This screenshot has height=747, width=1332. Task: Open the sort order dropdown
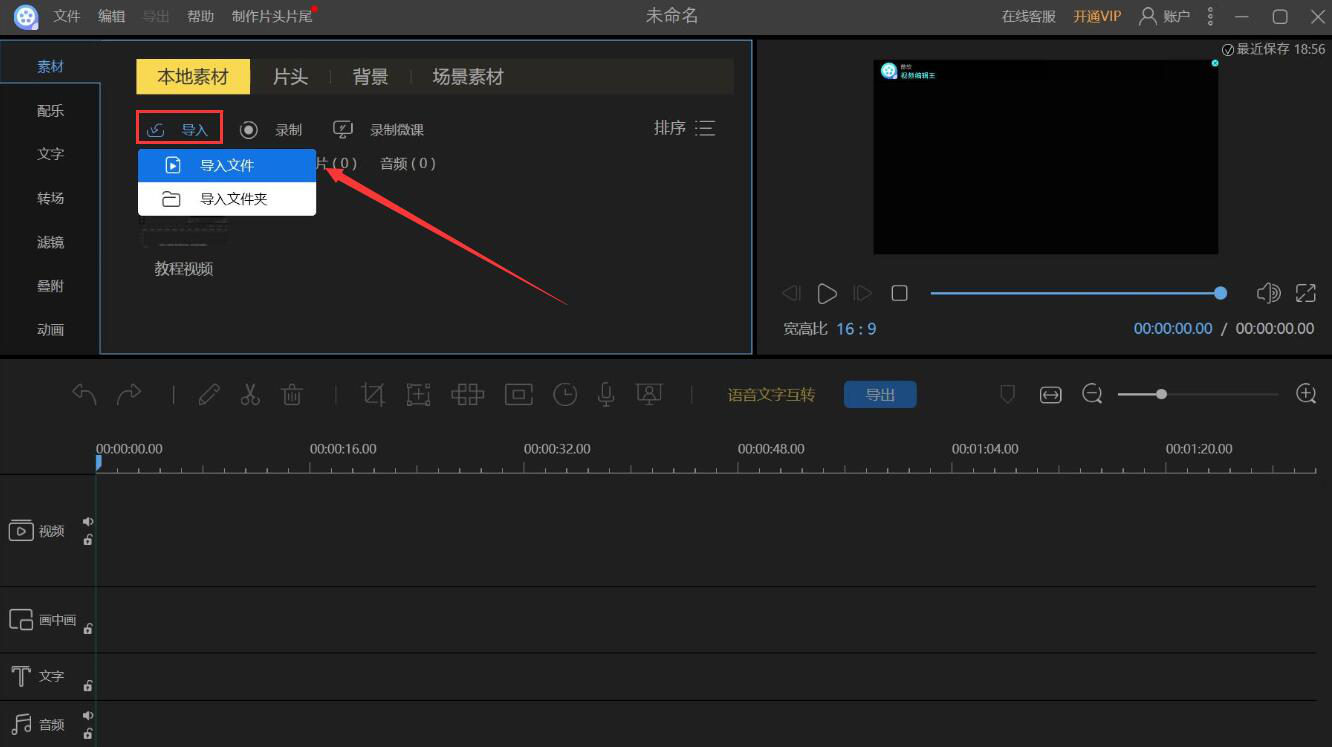[x=685, y=128]
